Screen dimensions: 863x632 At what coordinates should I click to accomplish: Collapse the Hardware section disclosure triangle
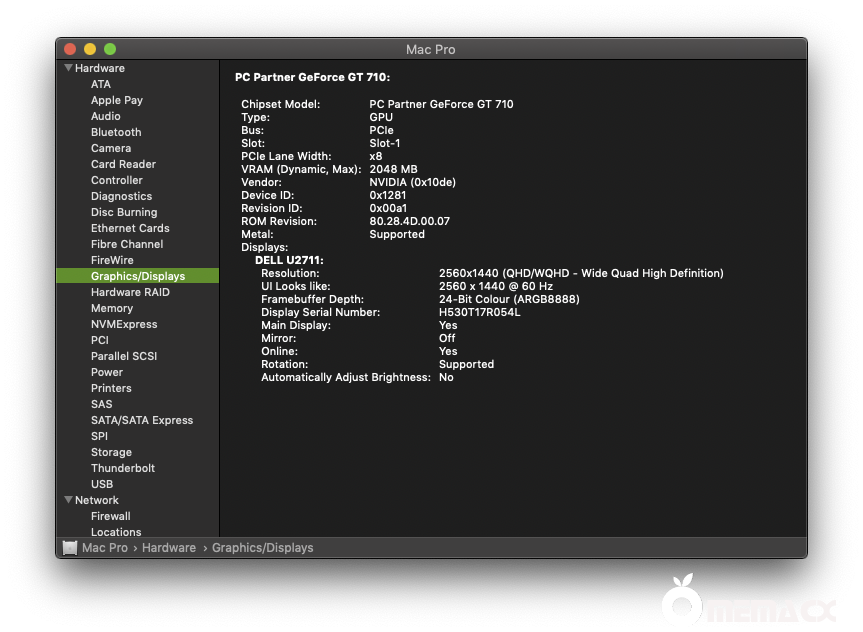click(x=68, y=68)
